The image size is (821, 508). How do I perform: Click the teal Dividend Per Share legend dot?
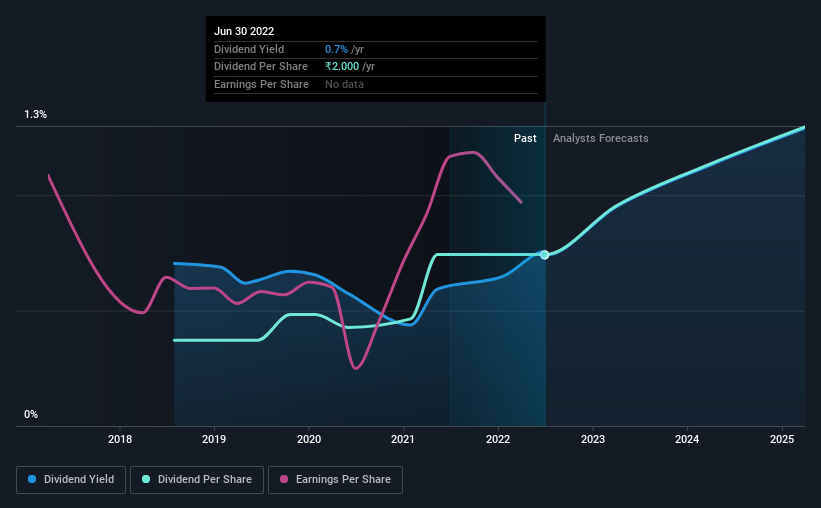(146, 479)
